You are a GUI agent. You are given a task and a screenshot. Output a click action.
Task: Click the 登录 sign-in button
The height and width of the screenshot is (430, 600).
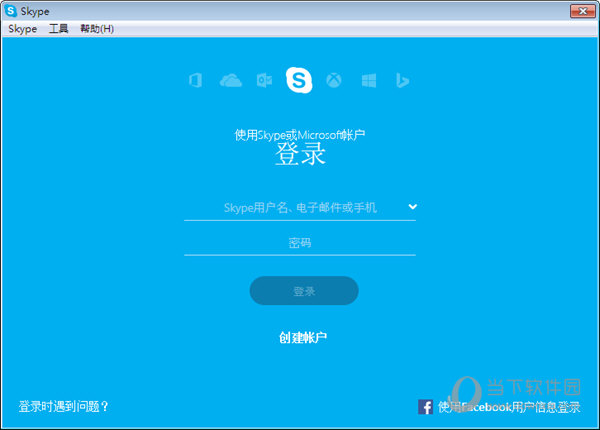(304, 291)
